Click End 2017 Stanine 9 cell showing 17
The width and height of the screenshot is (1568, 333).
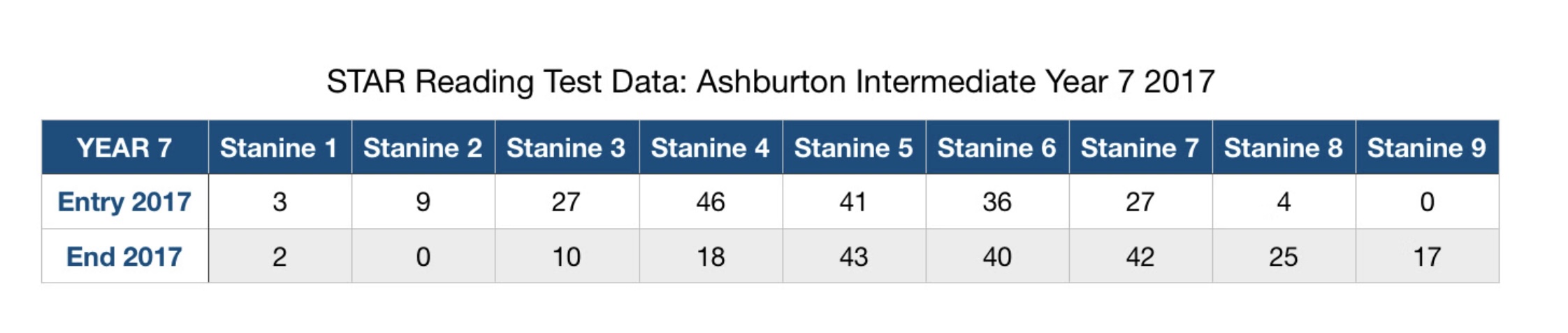coord(1426,257)
